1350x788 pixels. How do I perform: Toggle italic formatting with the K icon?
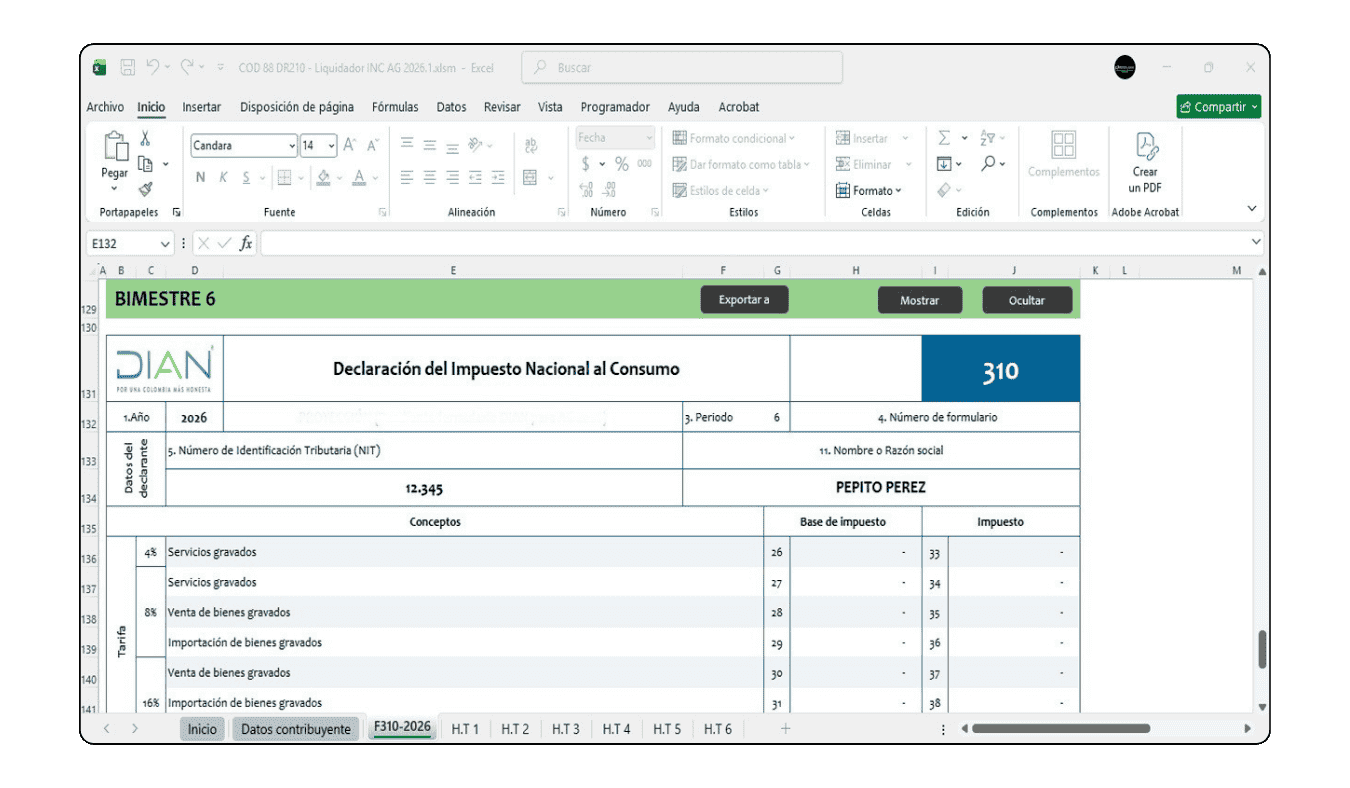[x=223, y=177]
